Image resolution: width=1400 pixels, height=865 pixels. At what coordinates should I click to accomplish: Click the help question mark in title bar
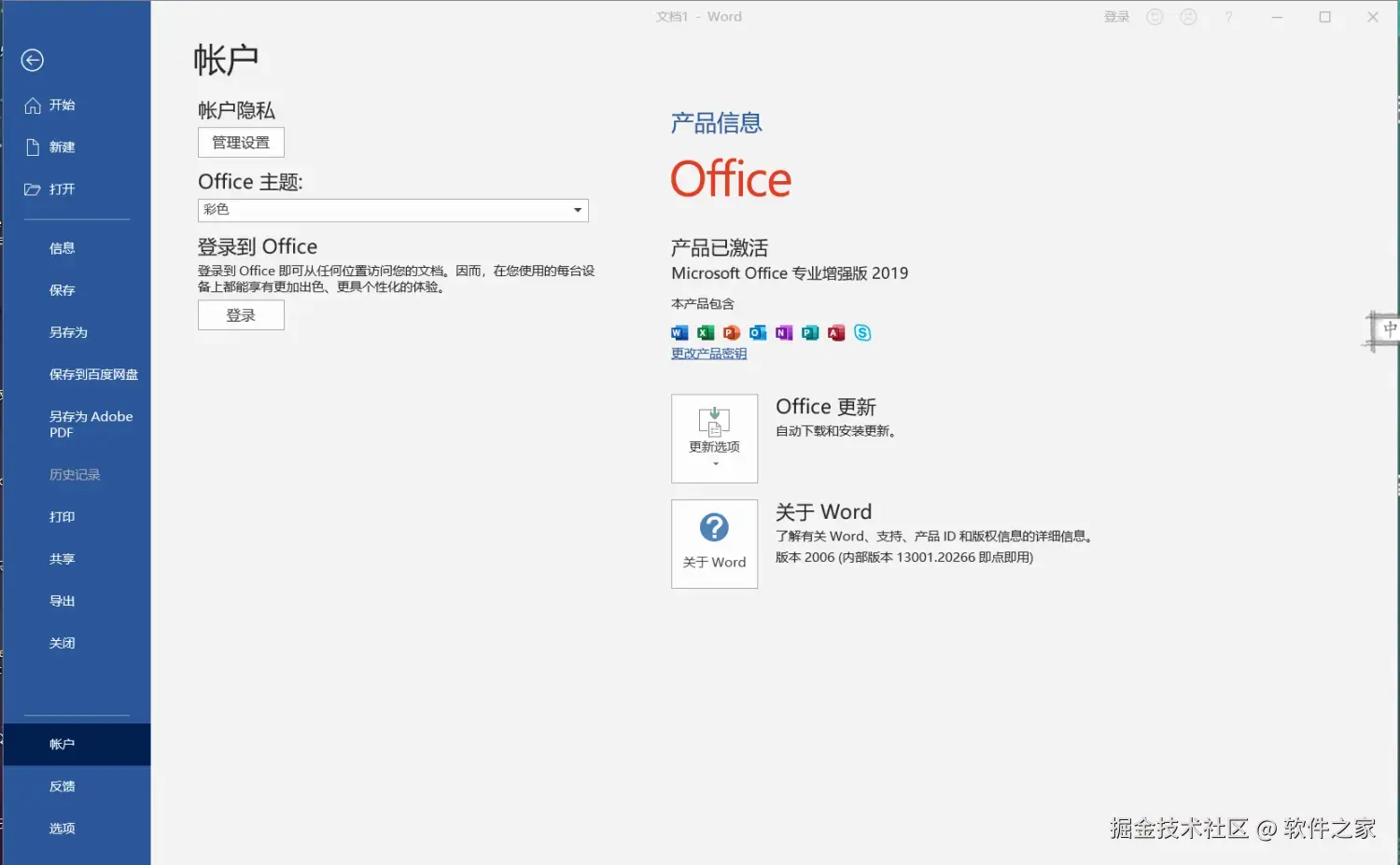[1228, 17]
